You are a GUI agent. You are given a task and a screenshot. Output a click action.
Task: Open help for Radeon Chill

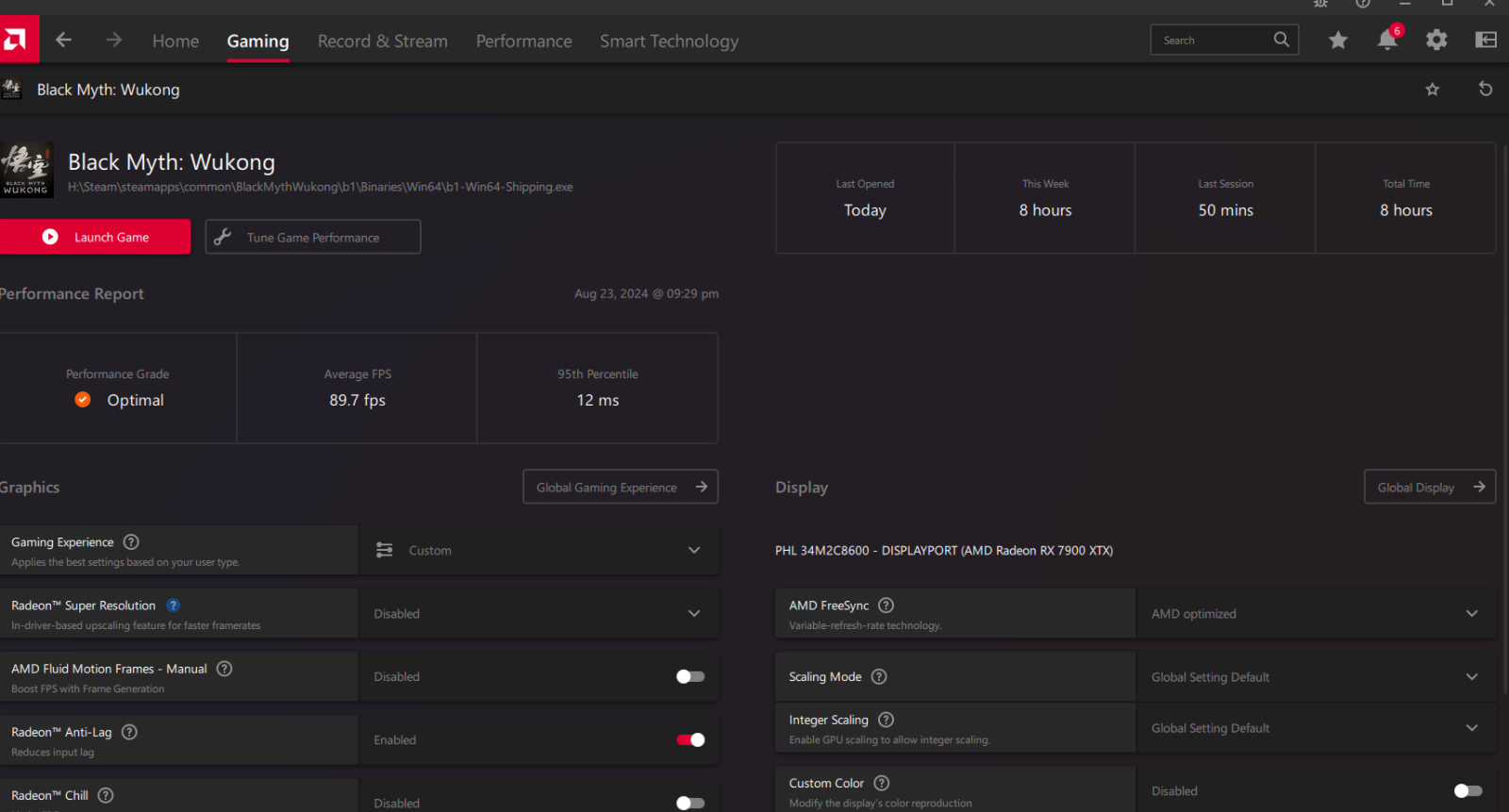pyautogui.click(x=106, y=795)
